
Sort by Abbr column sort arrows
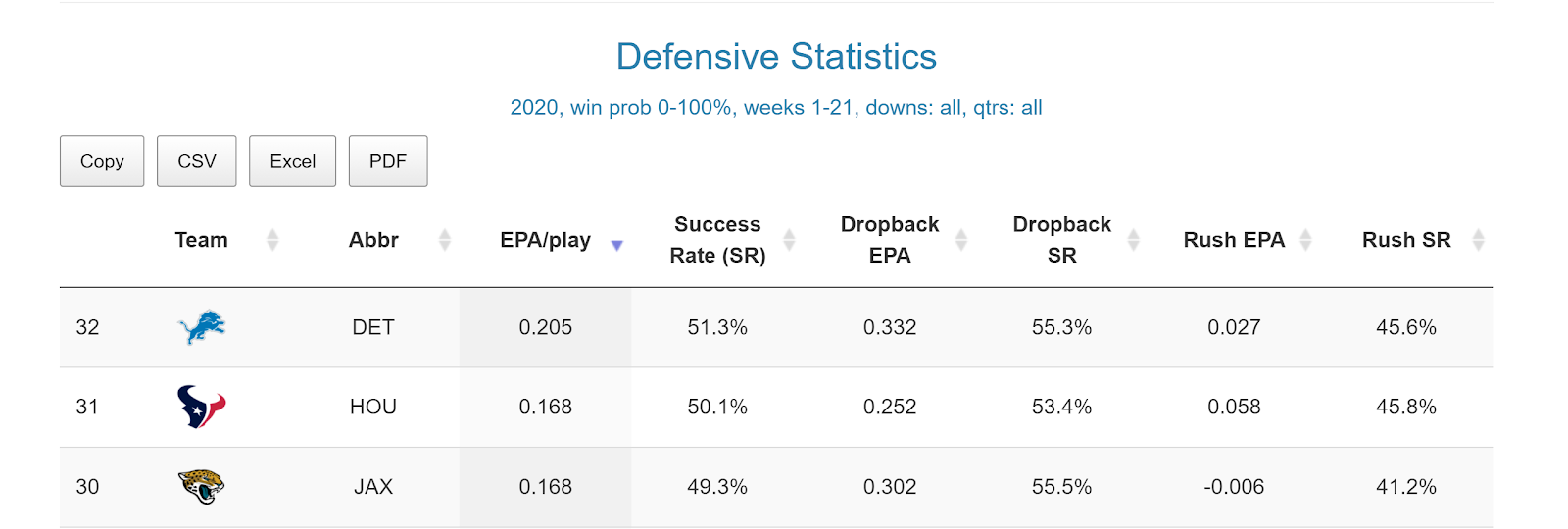pos(445,240)
